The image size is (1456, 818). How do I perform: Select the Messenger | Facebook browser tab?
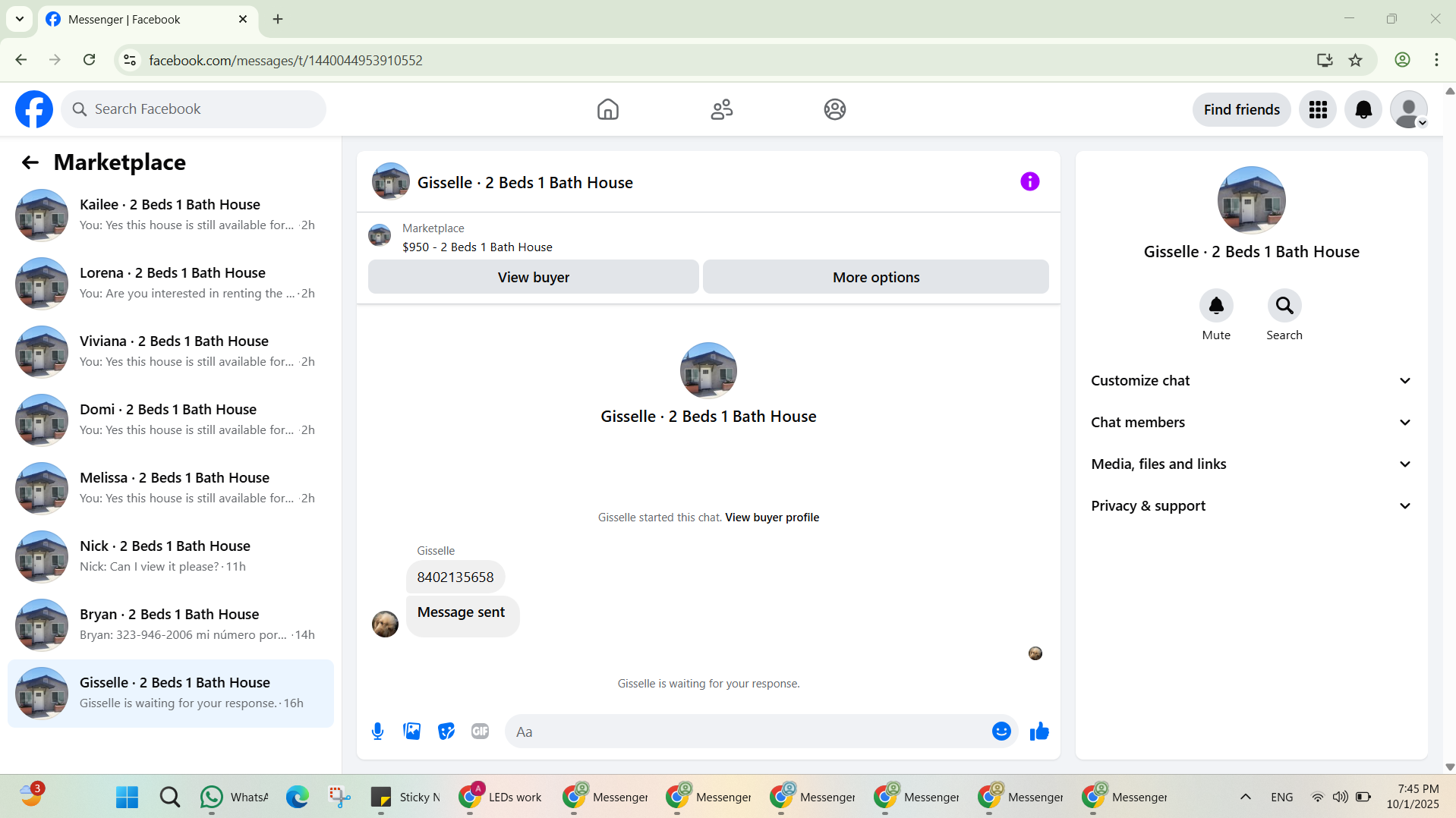tap(147, 20)
